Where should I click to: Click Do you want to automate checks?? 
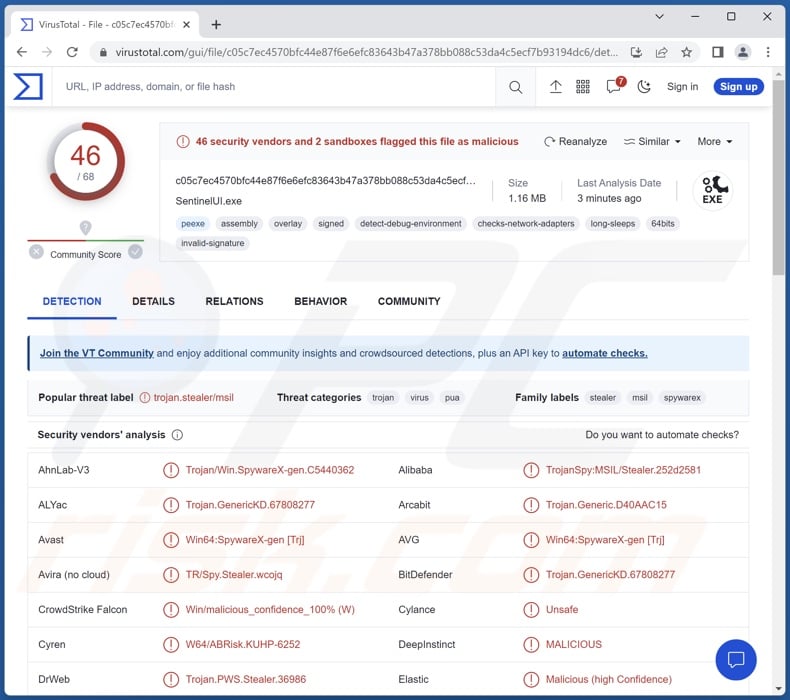click(x=662, y=435)
